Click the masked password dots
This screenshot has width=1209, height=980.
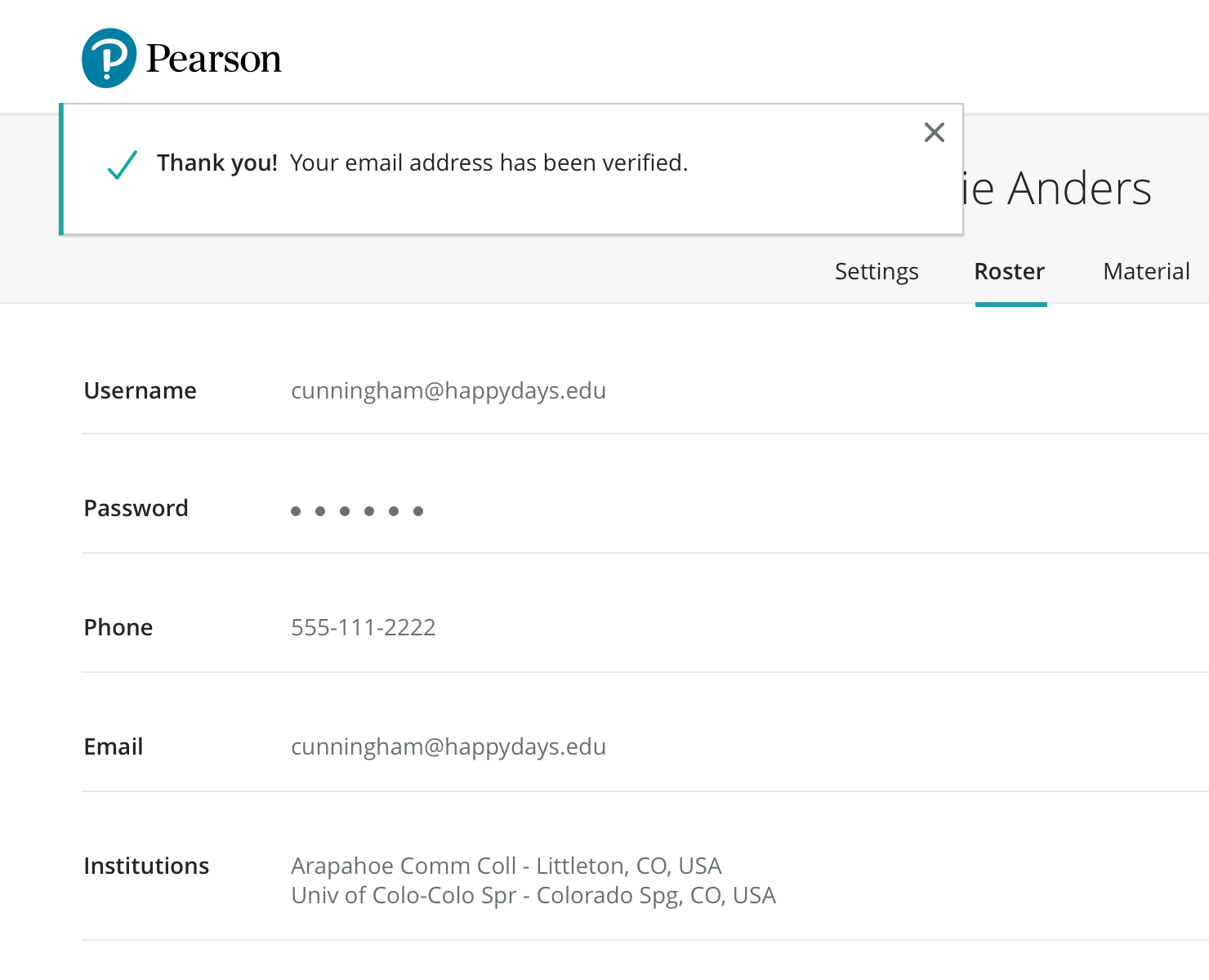[x=357, y=511]
